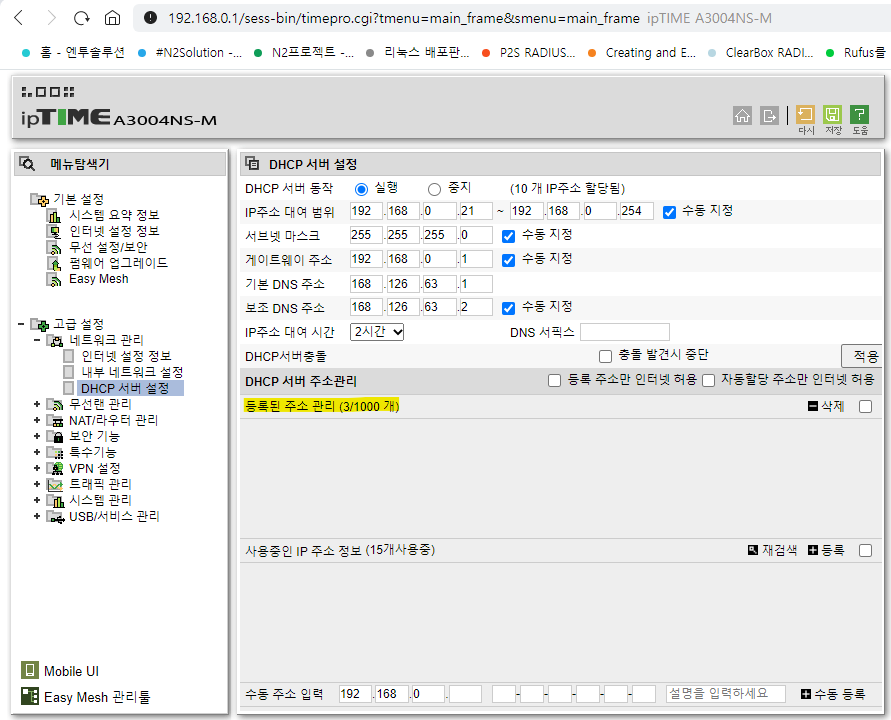Click the home icon in ipTIME header

pos(742,116)
